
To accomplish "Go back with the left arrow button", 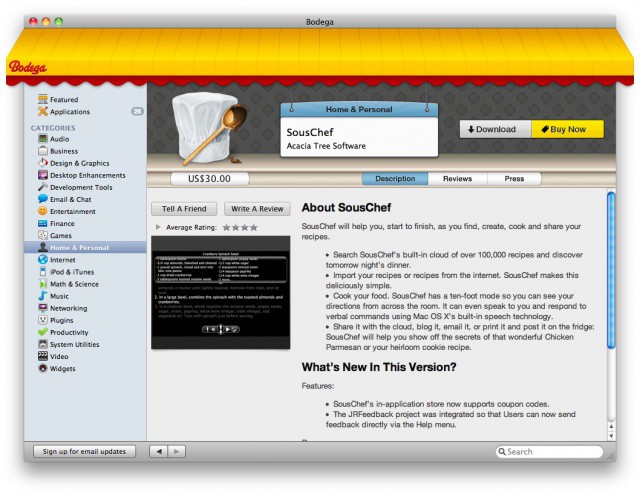I will click(x=159, y=451).
